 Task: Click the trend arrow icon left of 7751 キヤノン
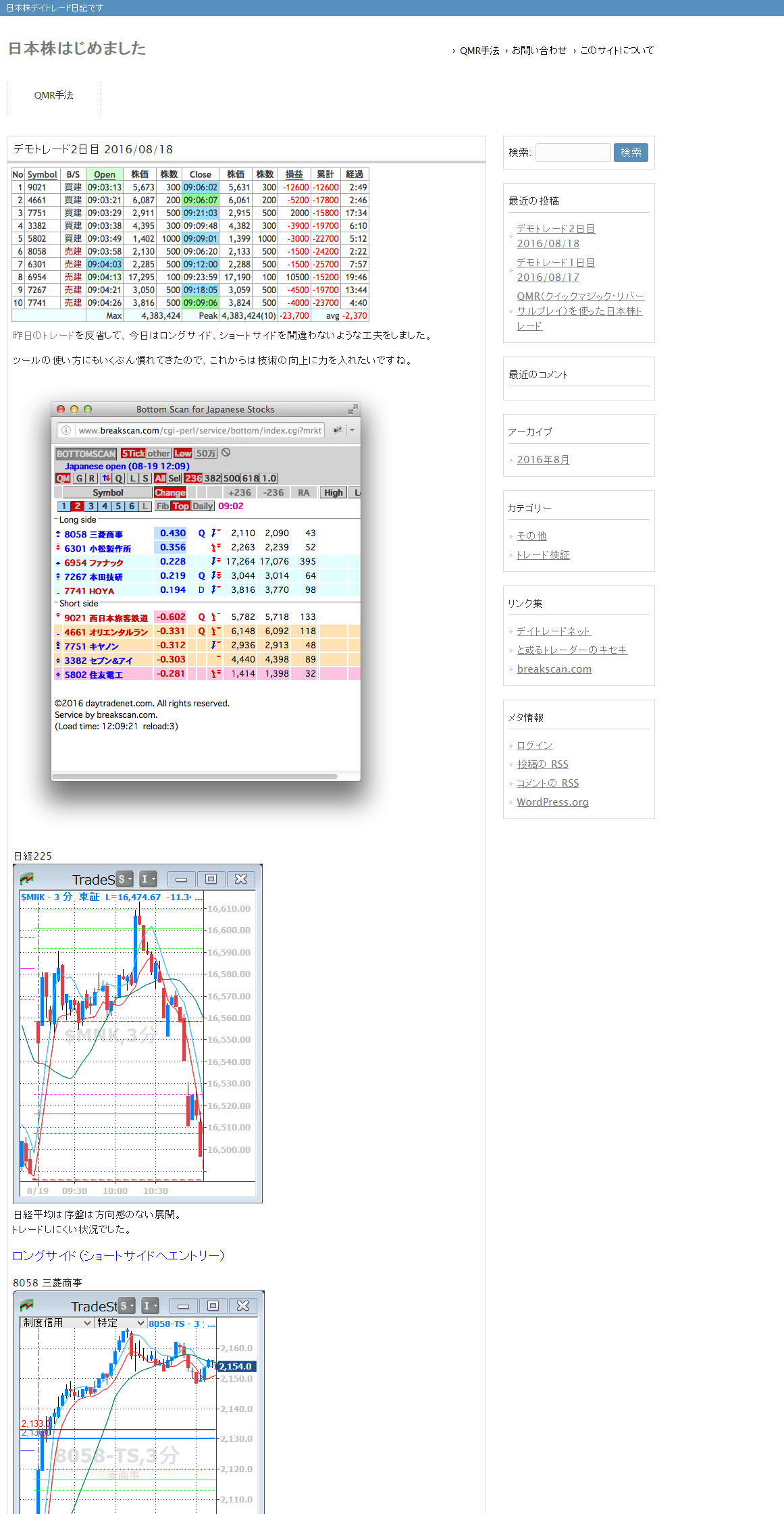tap(58, 646)
